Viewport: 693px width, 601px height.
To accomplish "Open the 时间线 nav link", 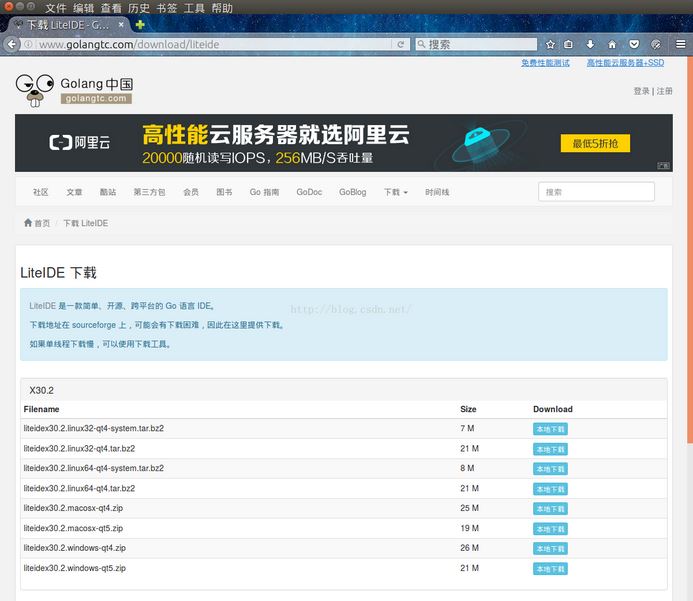I will click(x=437, y=192).
